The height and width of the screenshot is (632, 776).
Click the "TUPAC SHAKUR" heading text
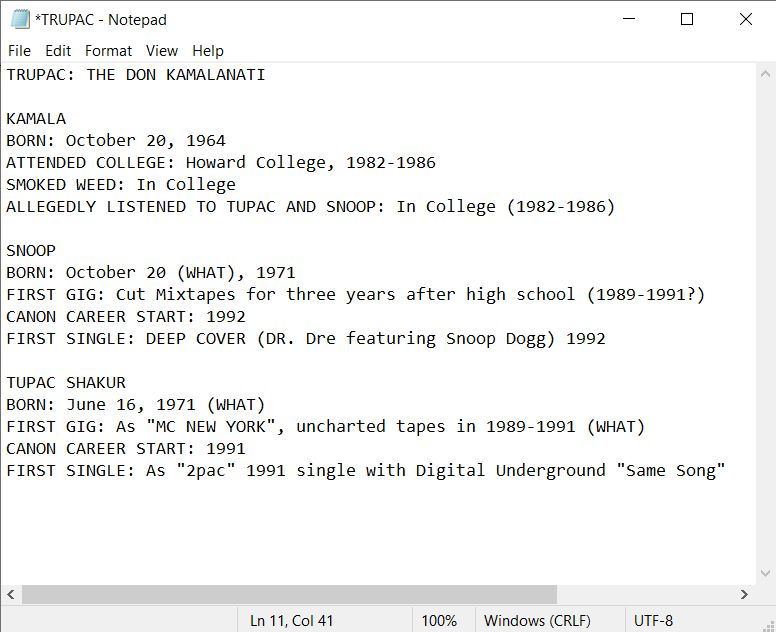click(x=66, y=382)
